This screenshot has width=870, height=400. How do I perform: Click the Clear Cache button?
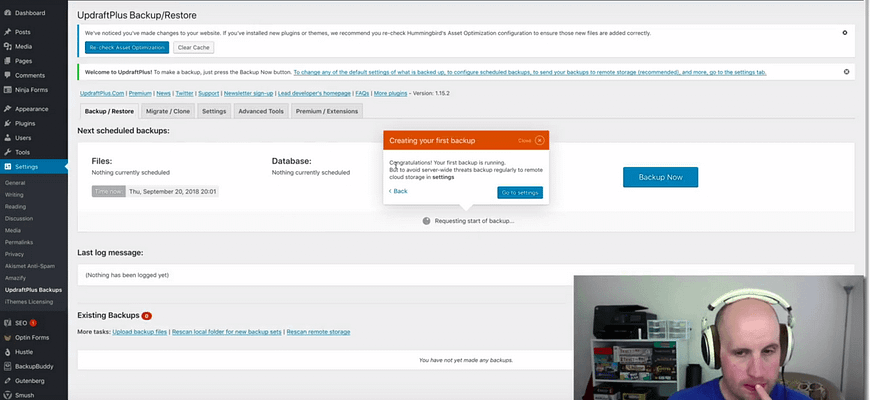click(x=194, y=48)
